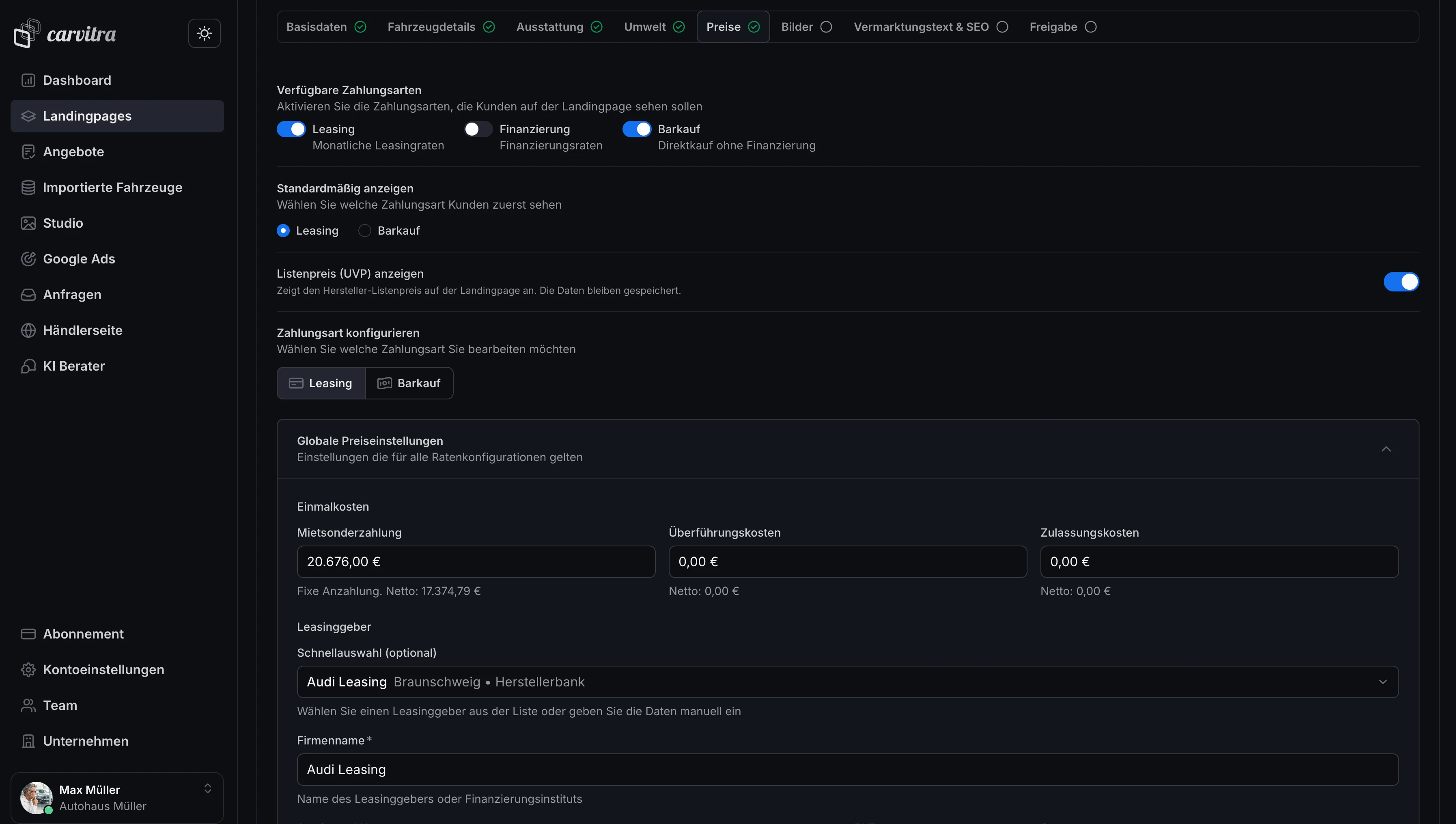Open the Bilder tab
Viewport: 1456px width, 824px height.
807,27
